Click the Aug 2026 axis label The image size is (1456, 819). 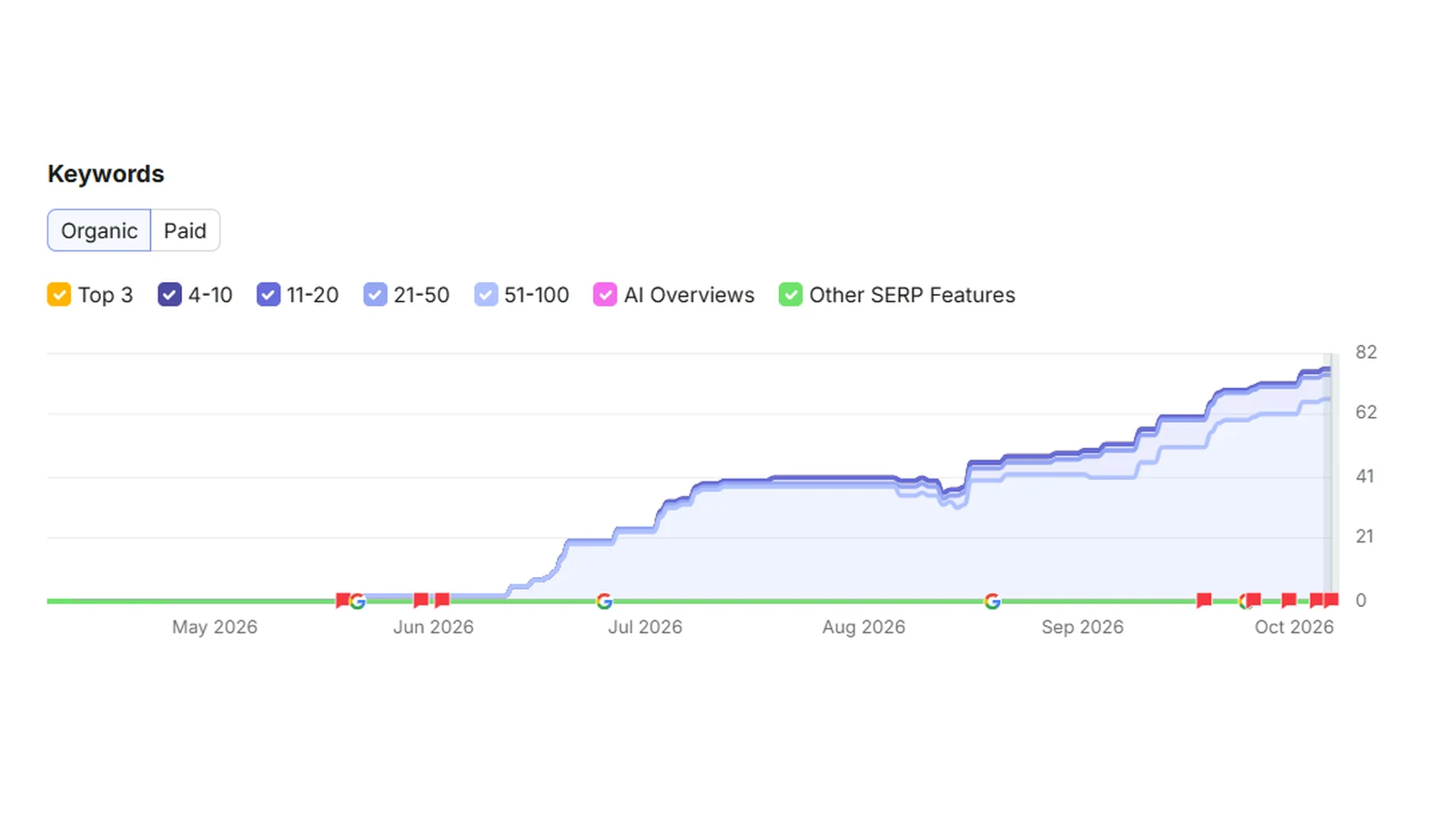click(x=864, y=627)
